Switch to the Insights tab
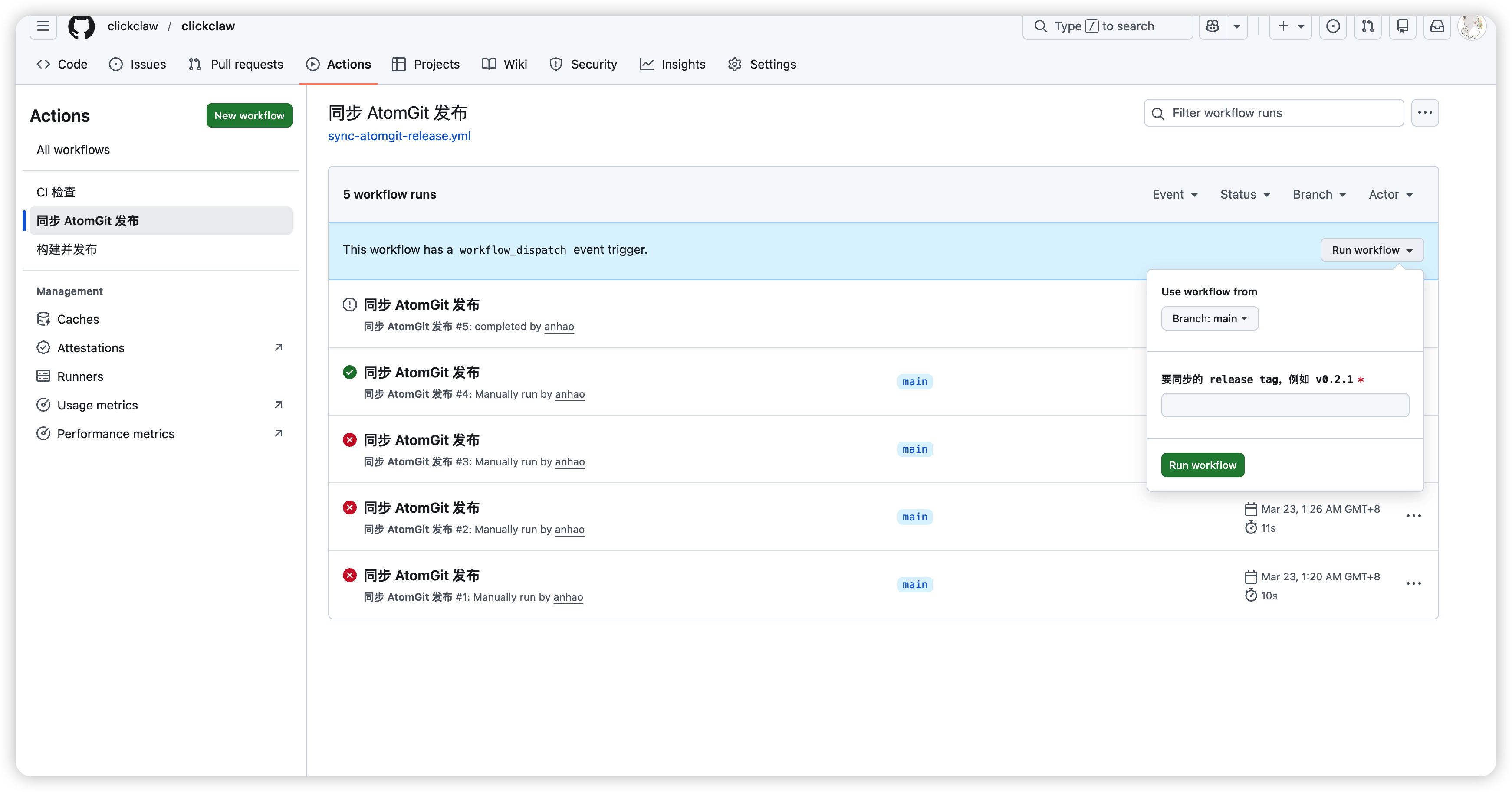Image resolution: width=1512 pixels, height=792 pixels. click(673, 65)
